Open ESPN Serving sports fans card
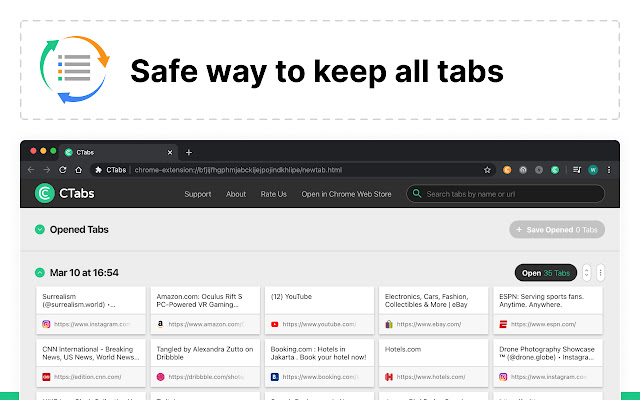This screenshot has height=400, width=640. coord(548,311)
